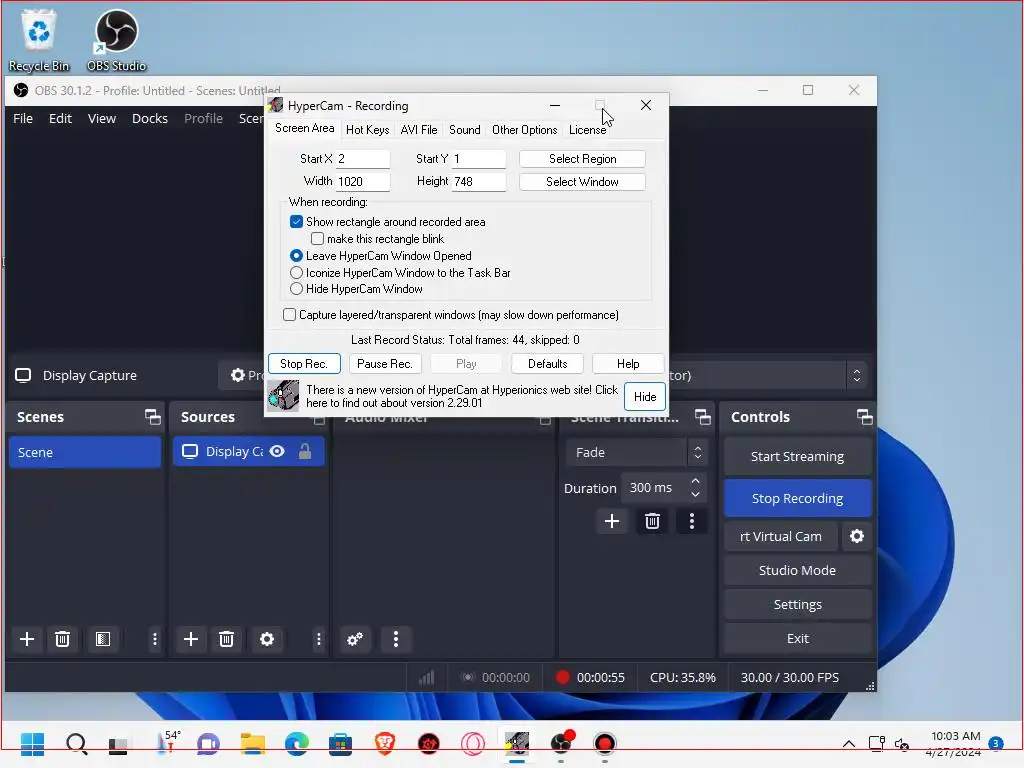Undock the Scenes panel
Viewport: 1024px width, 768px height.
pyautogui.click(x=153, y=417)
